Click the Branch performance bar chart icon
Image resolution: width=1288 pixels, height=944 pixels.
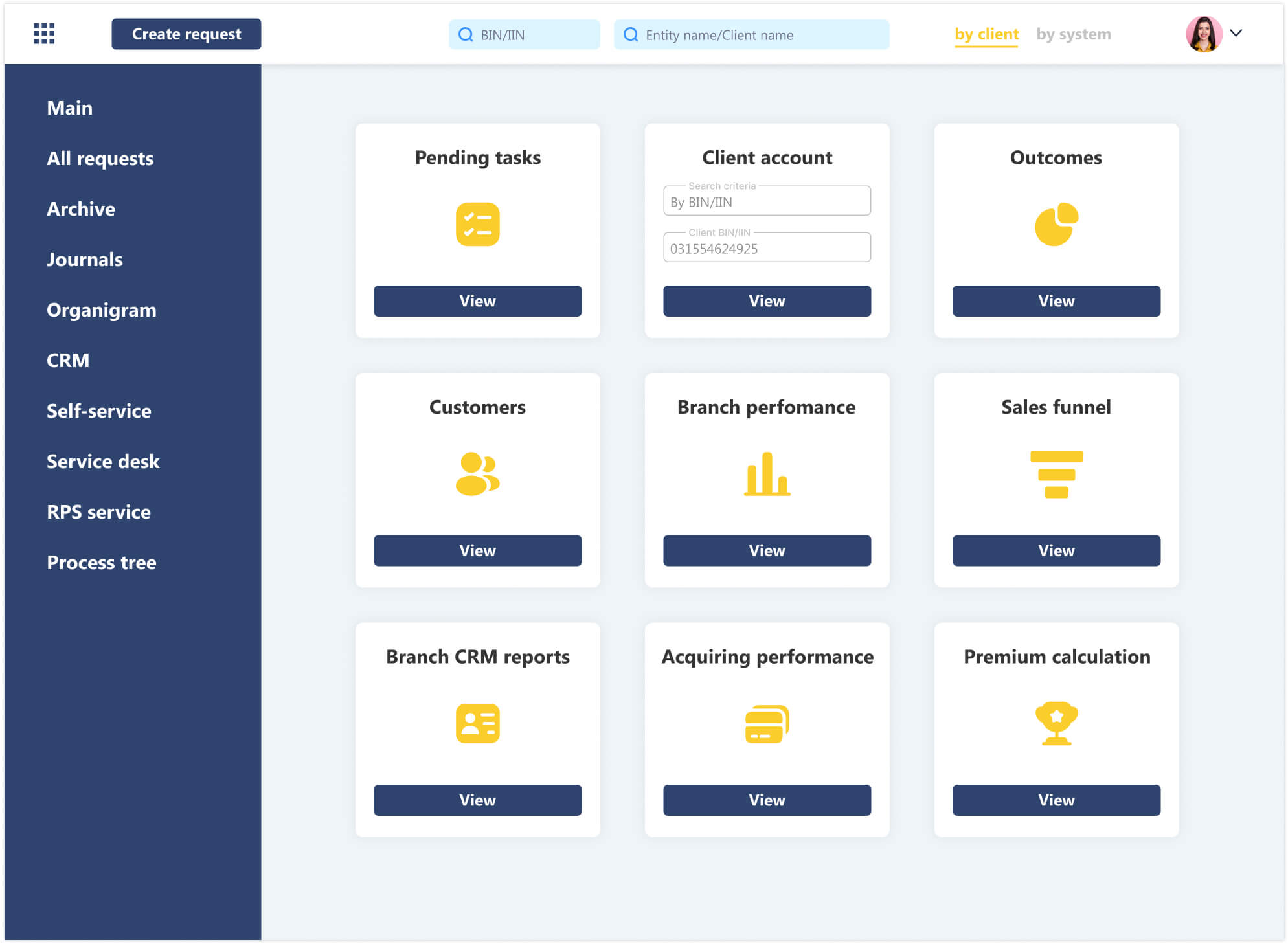point(767,474)
